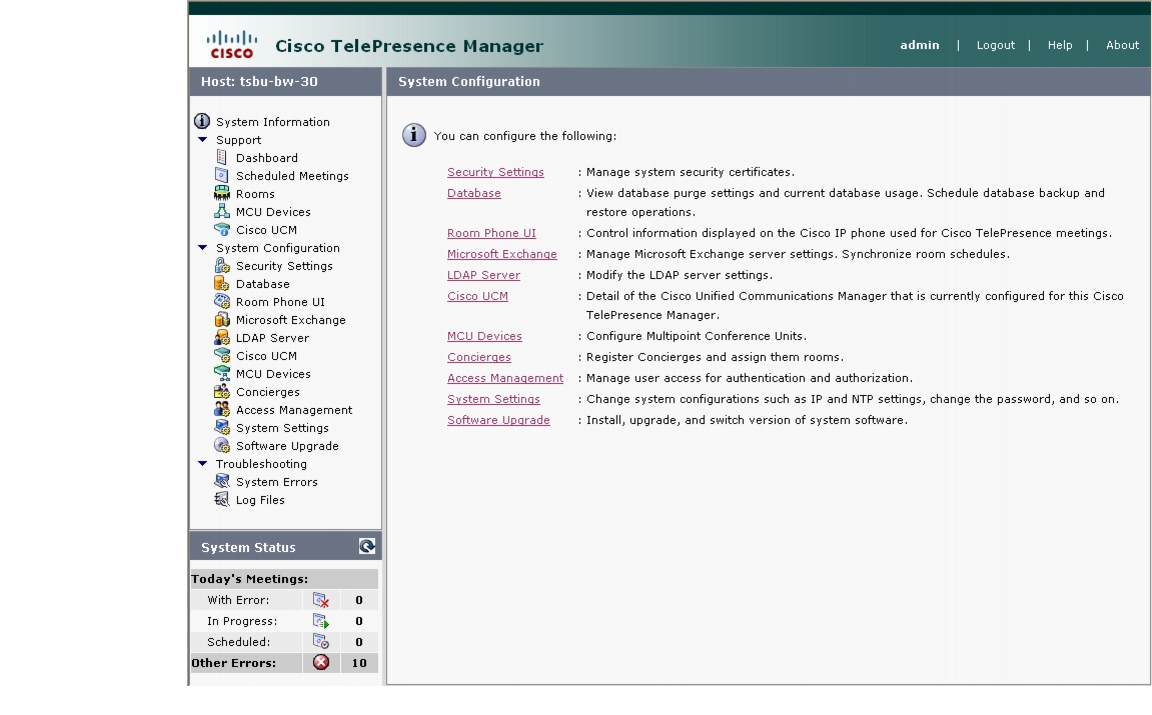Click the In Progress count value
Image resolution: width=1152 pixels, height=715 pixels.
pos(359,621)
